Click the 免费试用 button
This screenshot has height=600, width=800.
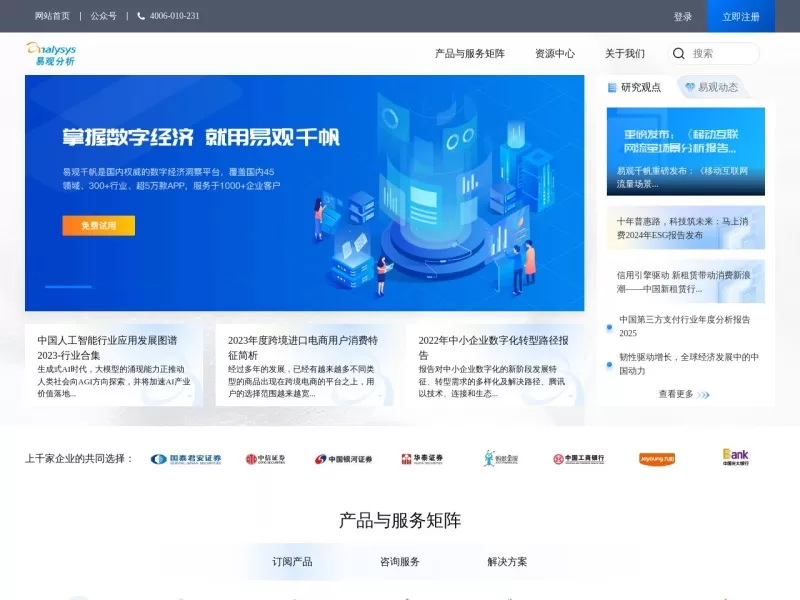click(99, 227)
